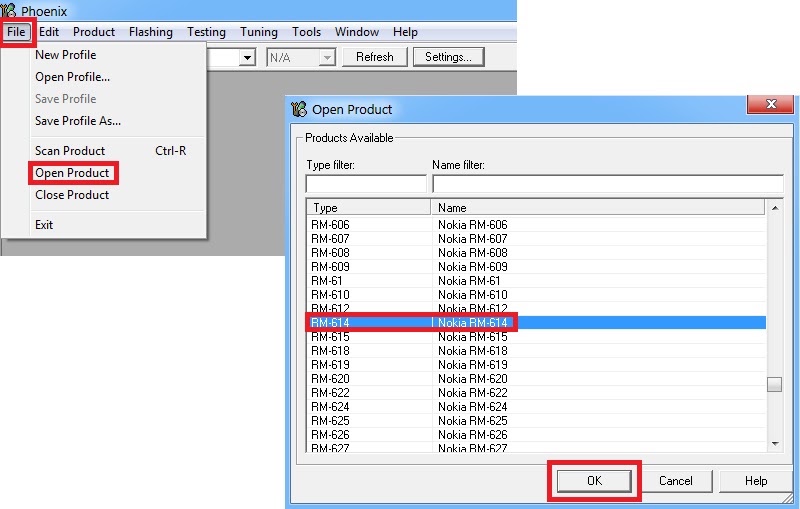Select the RM-620 row
Viewport: 800px width, 509px height.
click(536, 379)
